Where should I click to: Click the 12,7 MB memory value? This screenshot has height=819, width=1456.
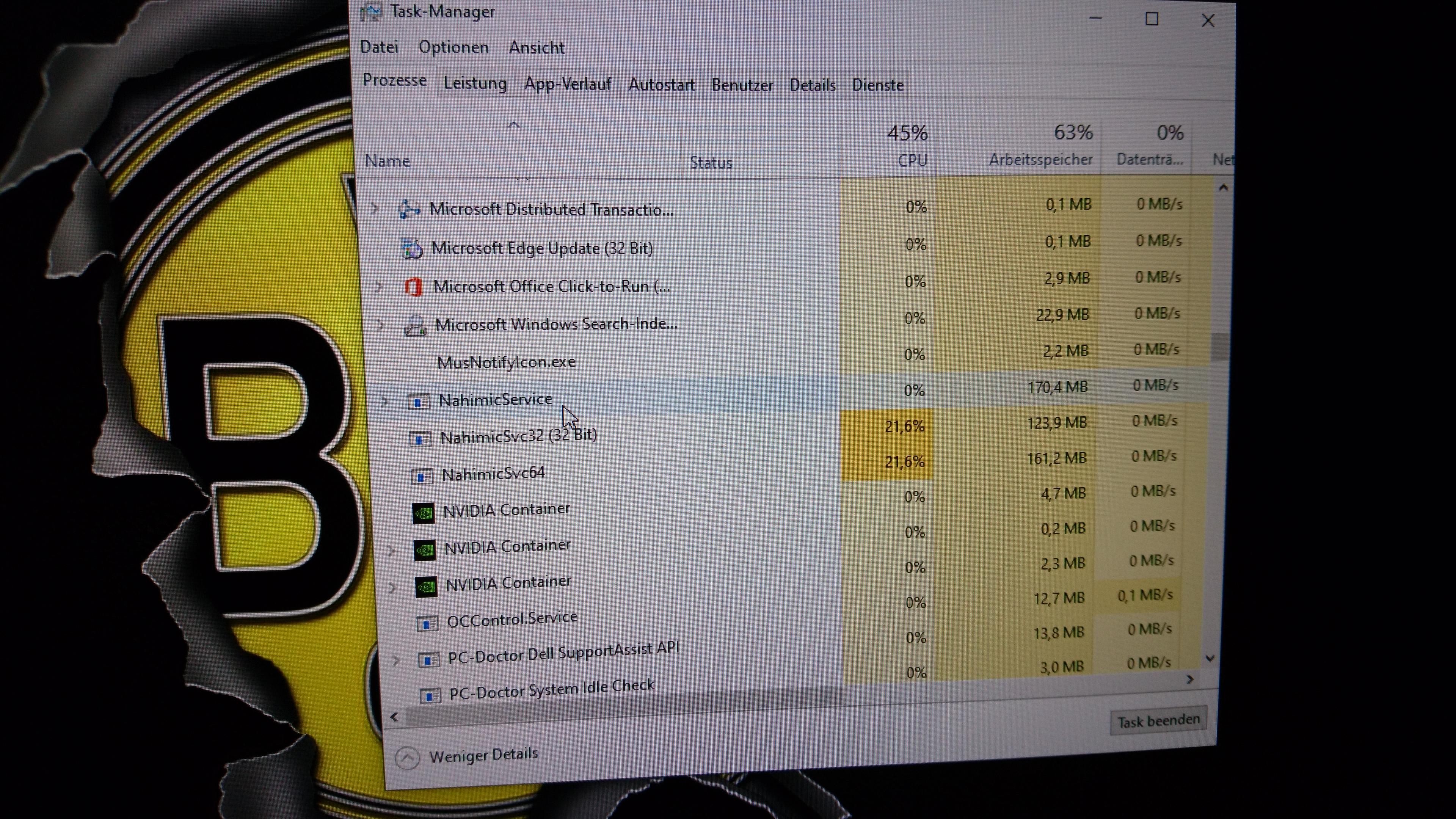[1059, 598]
